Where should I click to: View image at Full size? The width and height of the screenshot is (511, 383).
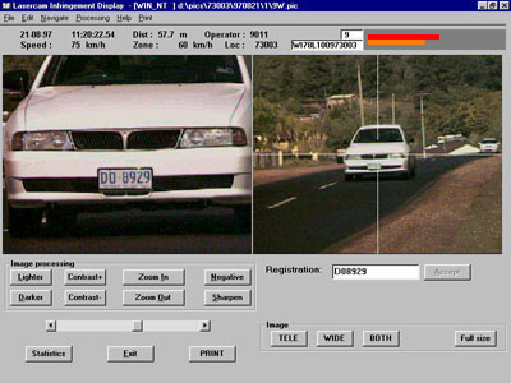[476, 338]
